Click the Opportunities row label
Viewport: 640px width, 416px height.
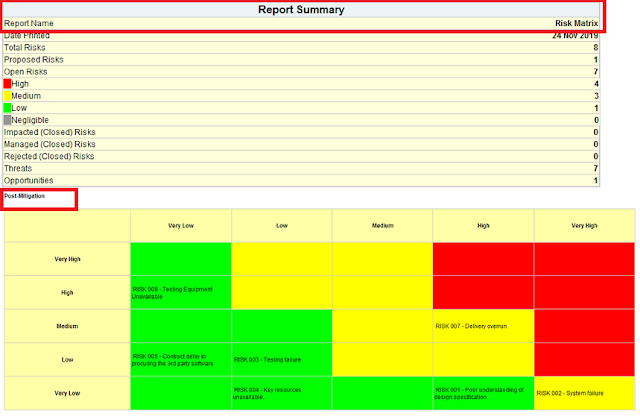pyautogui.click(x=29, y=180)
